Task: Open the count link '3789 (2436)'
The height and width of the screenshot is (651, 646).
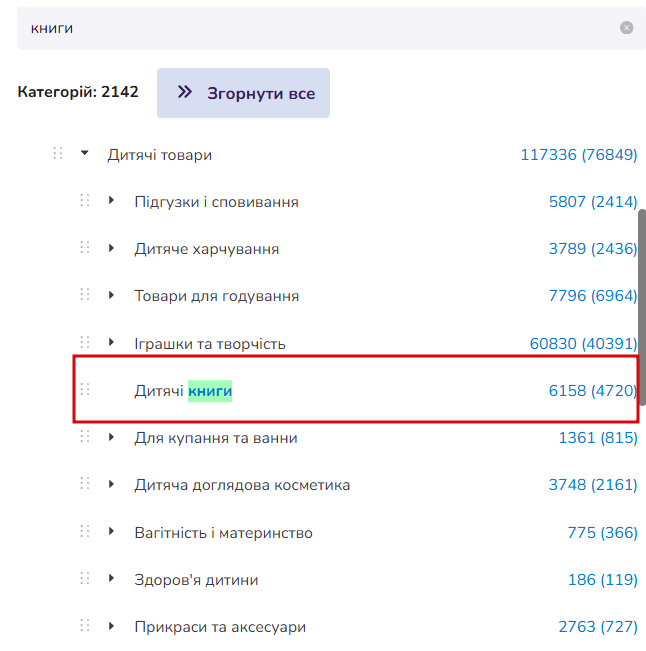Action: coord(593,249)
